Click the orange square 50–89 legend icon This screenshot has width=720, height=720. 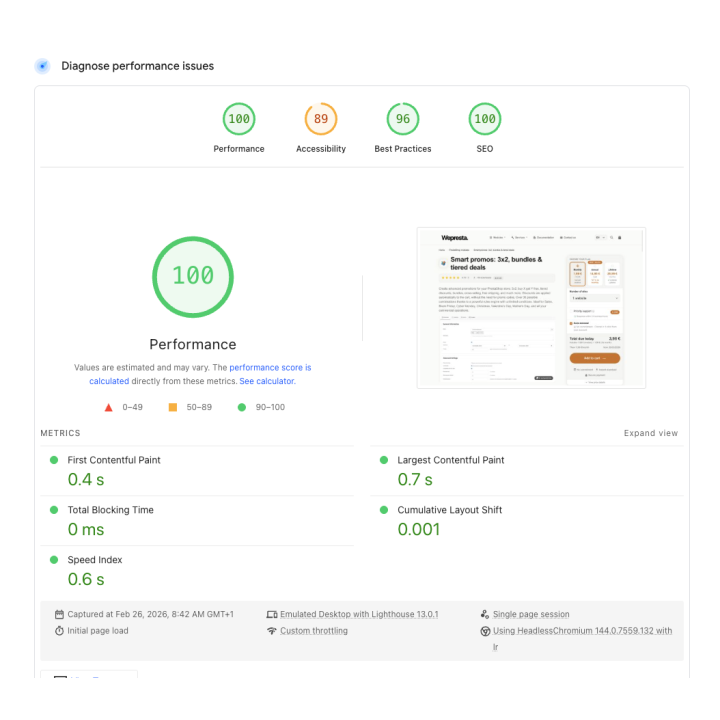point(173,407)
